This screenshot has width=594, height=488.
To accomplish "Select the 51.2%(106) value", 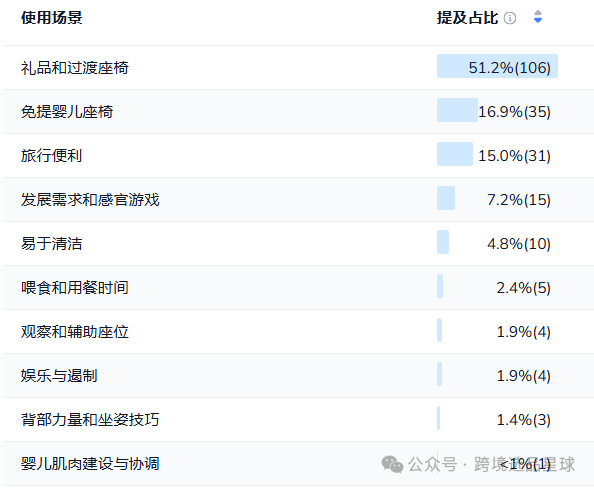I will click(510, 68).
